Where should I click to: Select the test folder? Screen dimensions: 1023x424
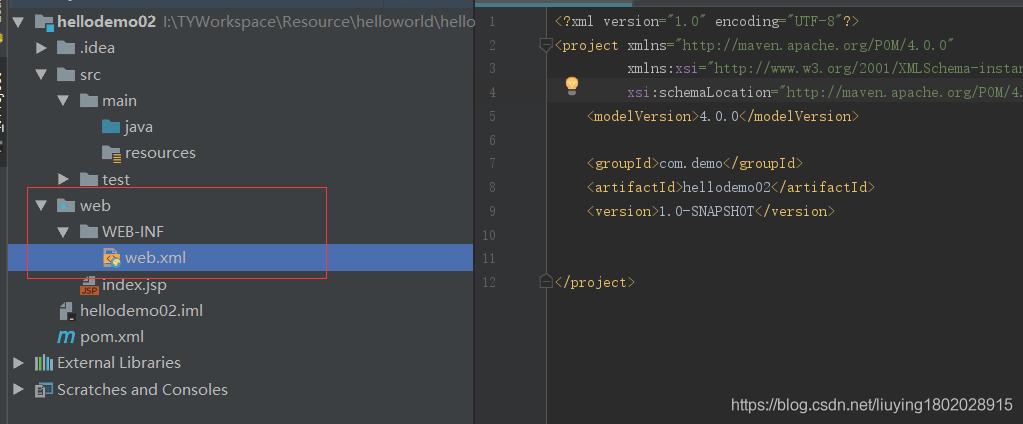pos(115,179)
